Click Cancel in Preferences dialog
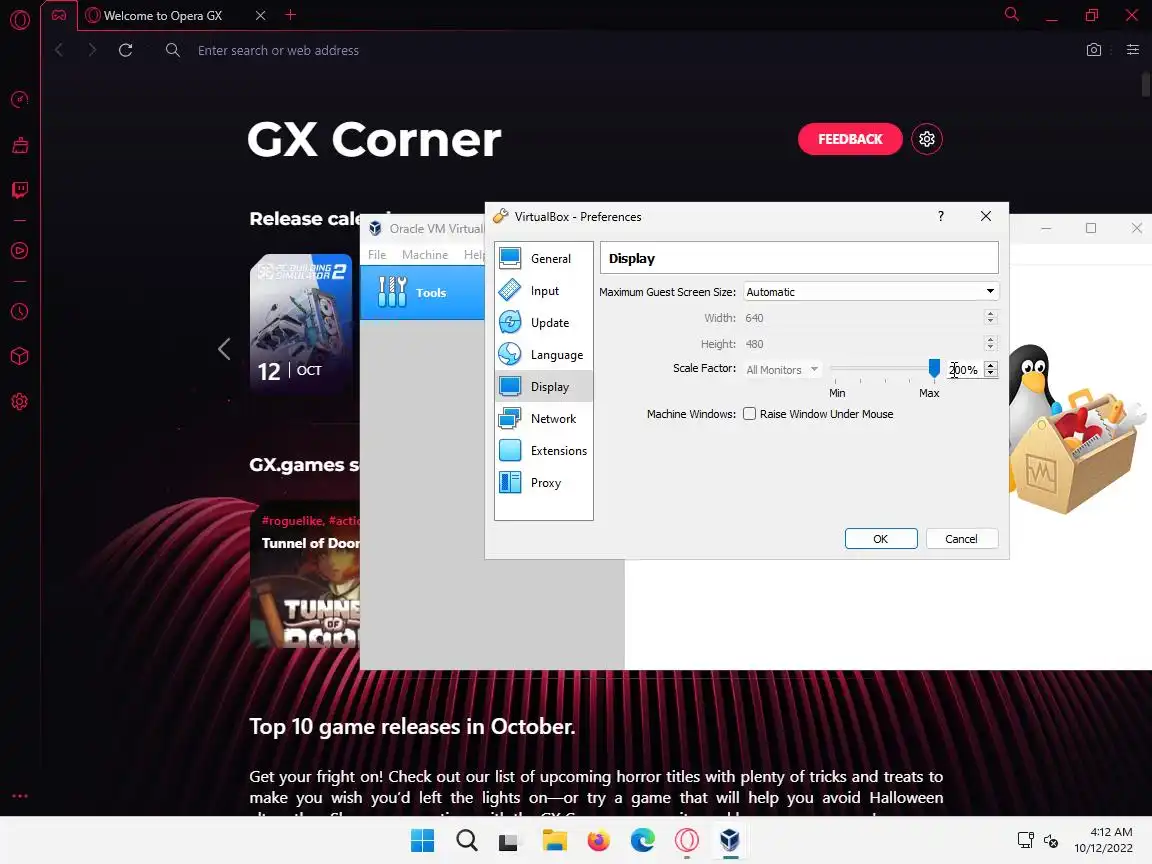 (x=961, y=539)
